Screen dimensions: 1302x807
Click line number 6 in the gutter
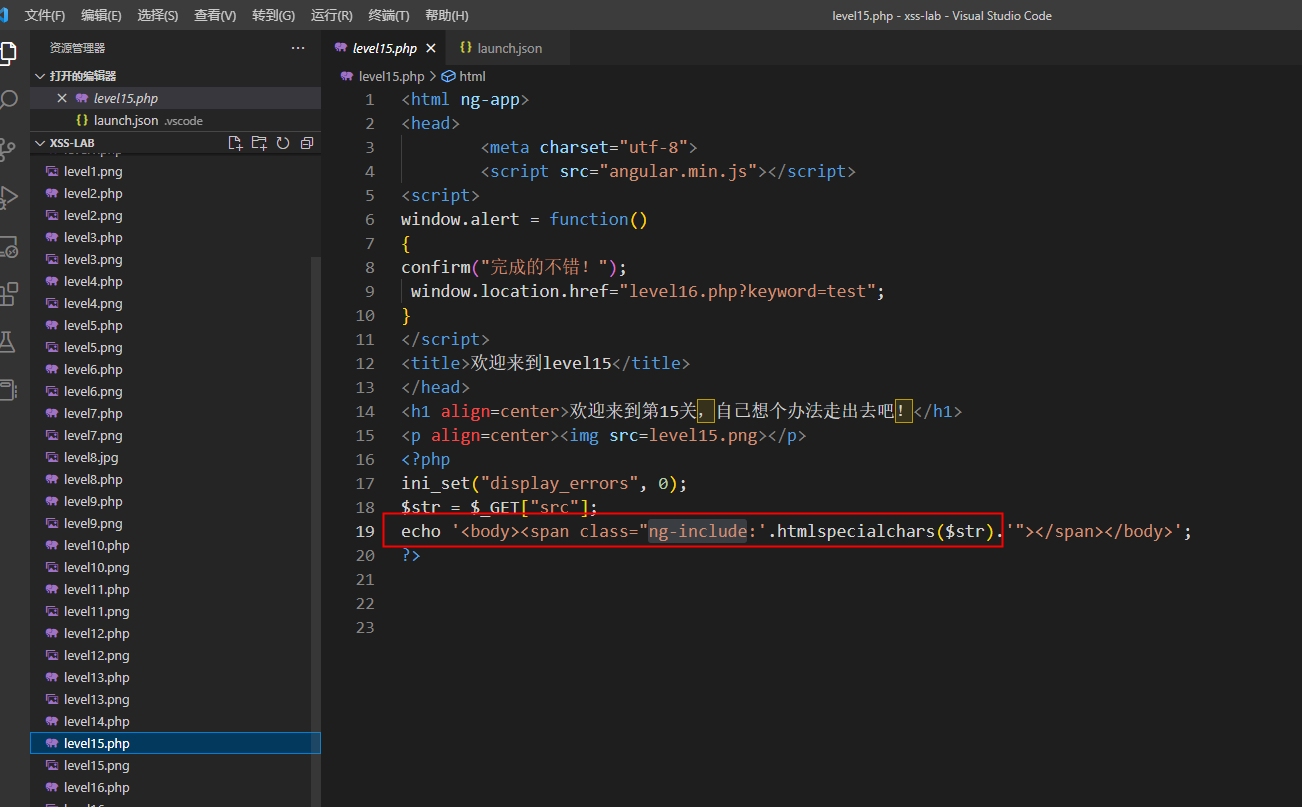(370, 219)
